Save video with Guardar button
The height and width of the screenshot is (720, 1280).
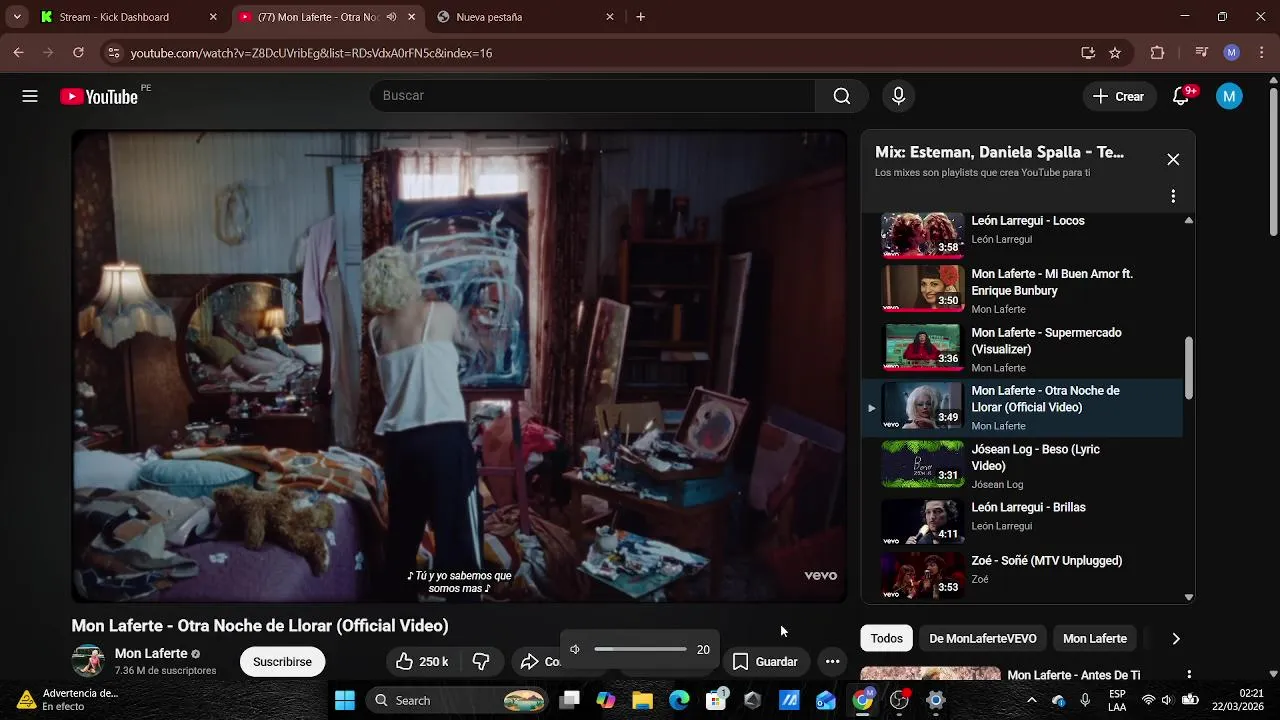click(x=766, y=661)
